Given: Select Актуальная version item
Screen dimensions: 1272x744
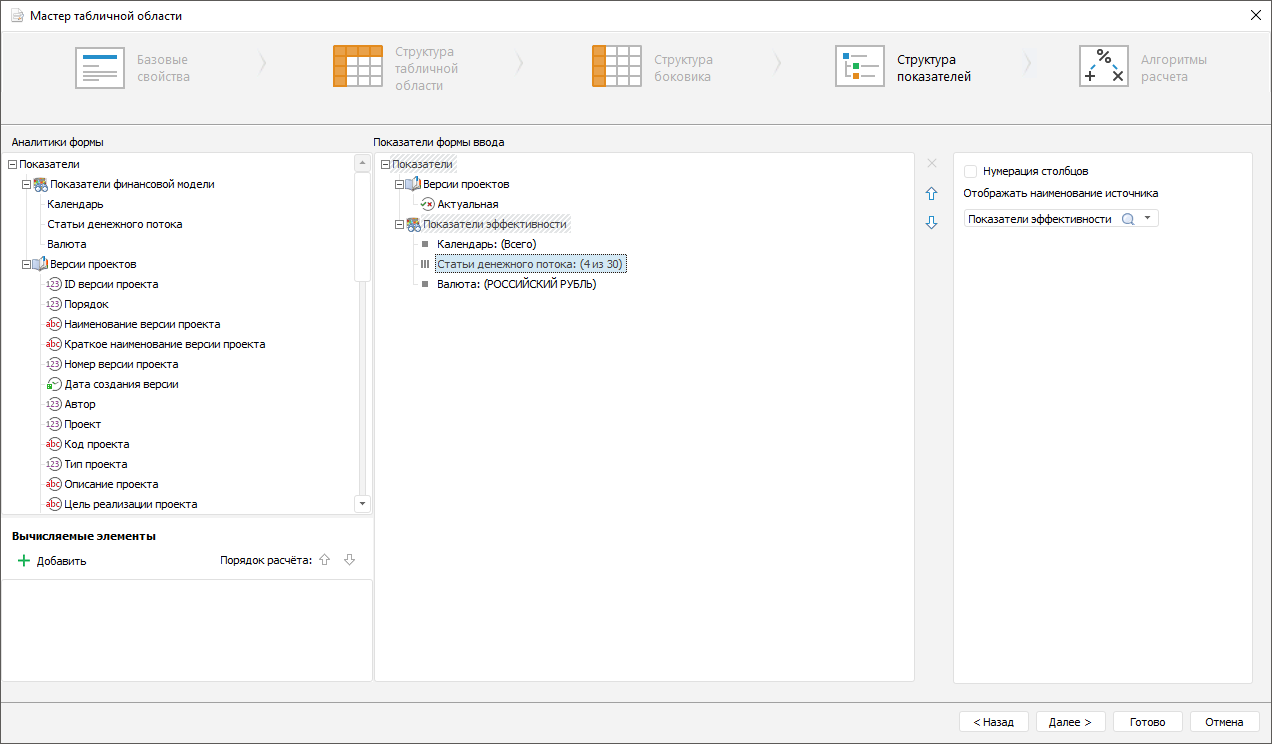Looking at the screenshot, I should [468, 204].
